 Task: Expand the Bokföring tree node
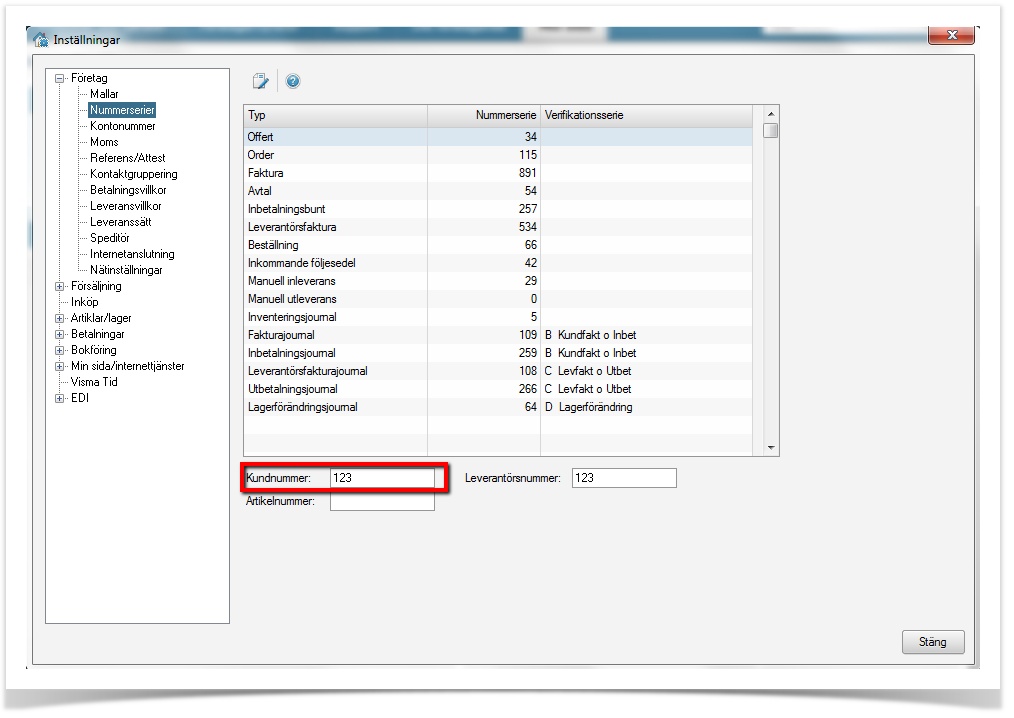[x=60, y=350]
